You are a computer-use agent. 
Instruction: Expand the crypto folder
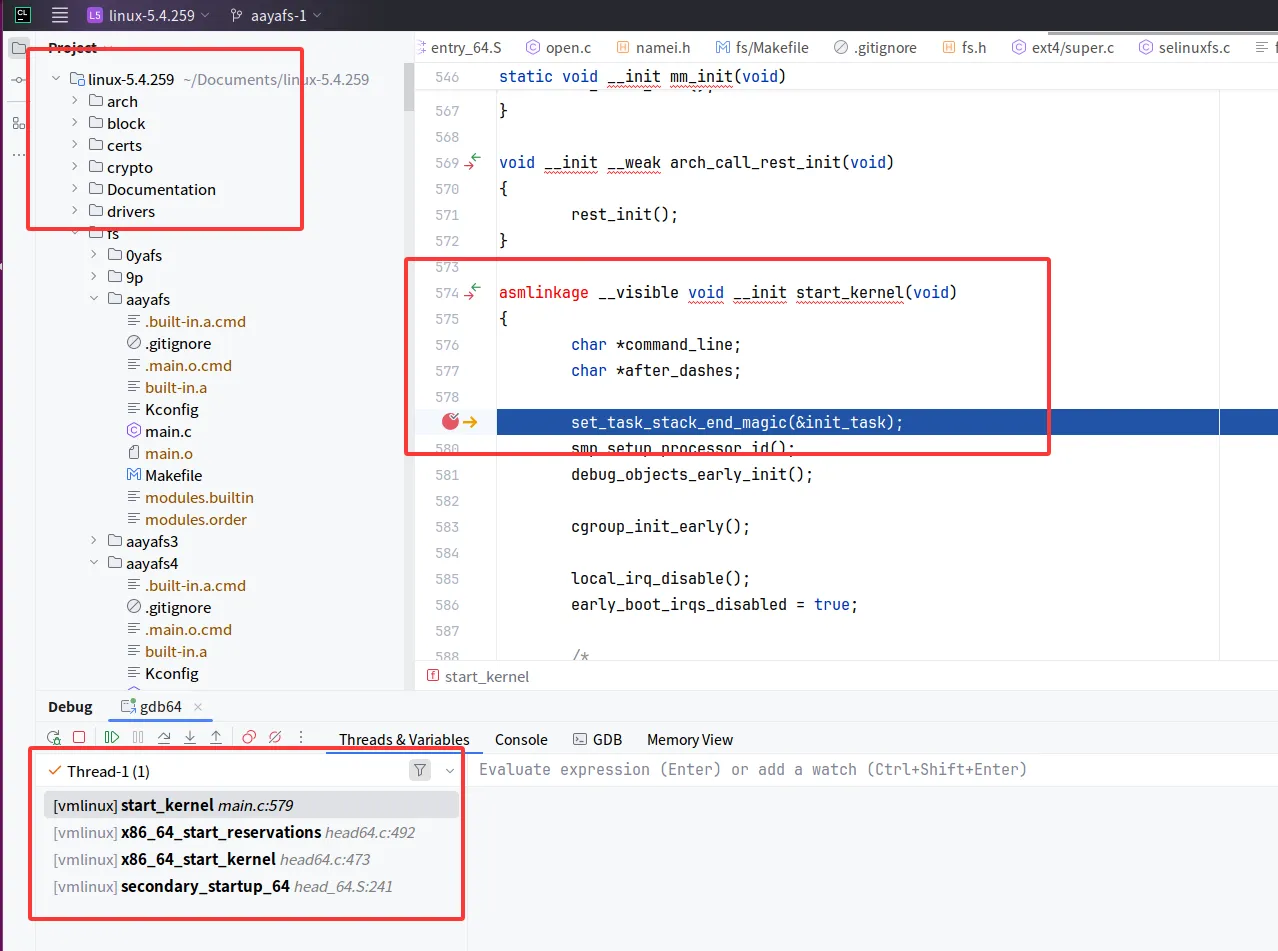(75, 167)
